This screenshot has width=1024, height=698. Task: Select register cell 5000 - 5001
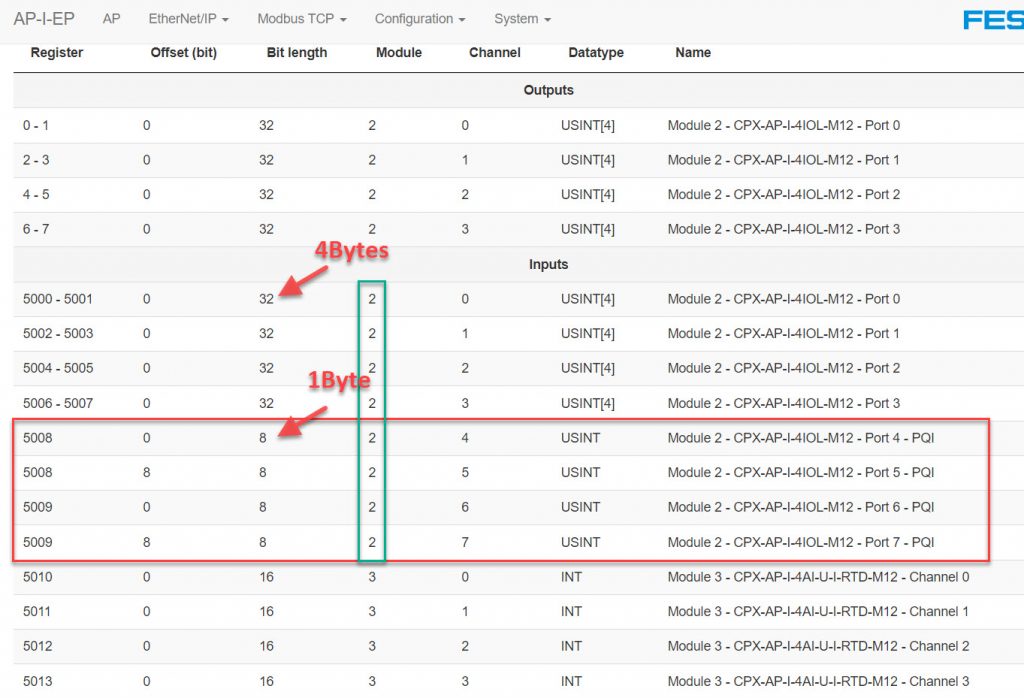tap(57, 299)
